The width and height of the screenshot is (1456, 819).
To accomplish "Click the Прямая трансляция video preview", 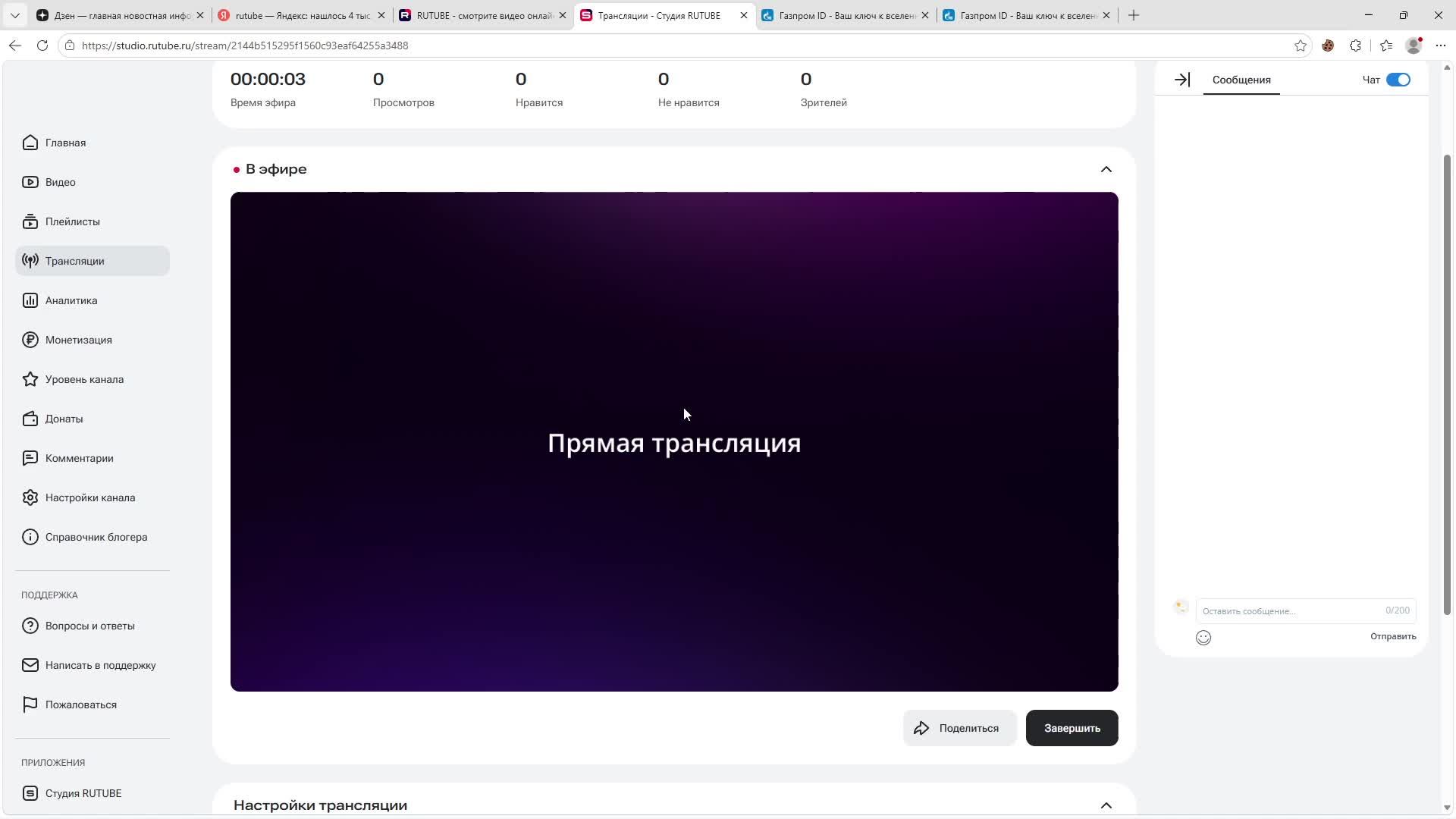I will 674,441.
